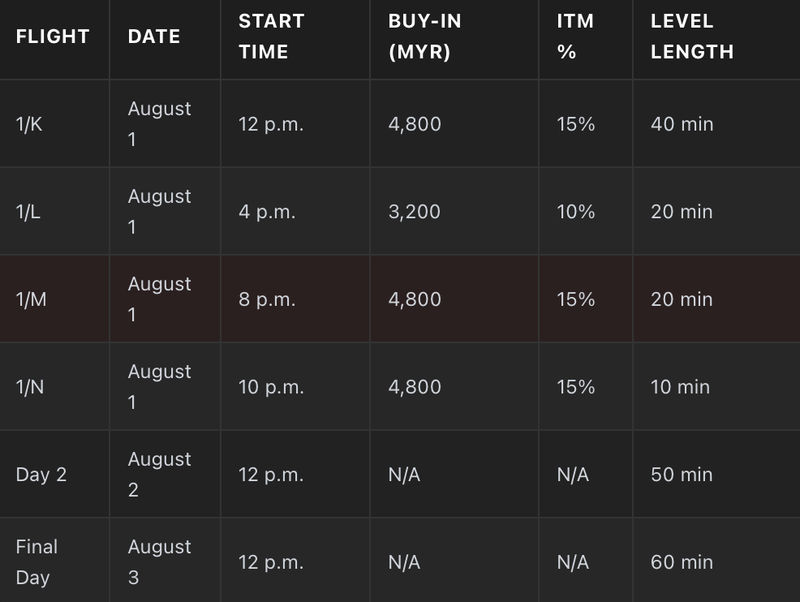Click the Final Day row label
Viewport: 800px width, 602px height.
pos(37,562)
